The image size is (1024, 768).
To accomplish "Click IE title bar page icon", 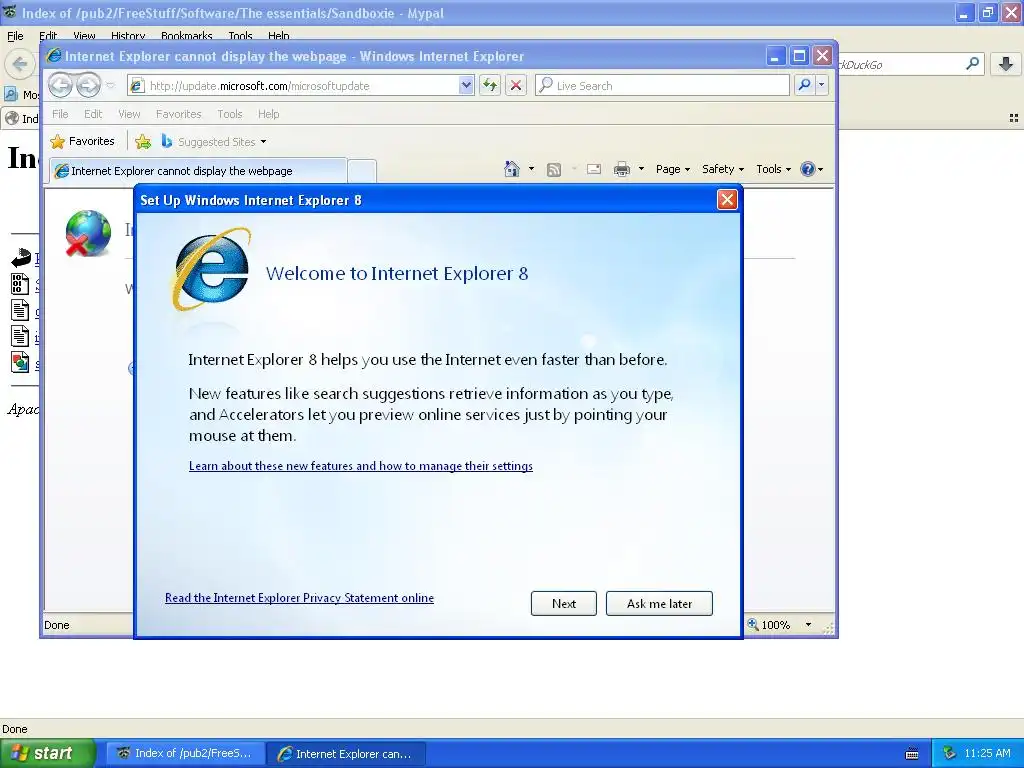I will [x=54, y=56].
